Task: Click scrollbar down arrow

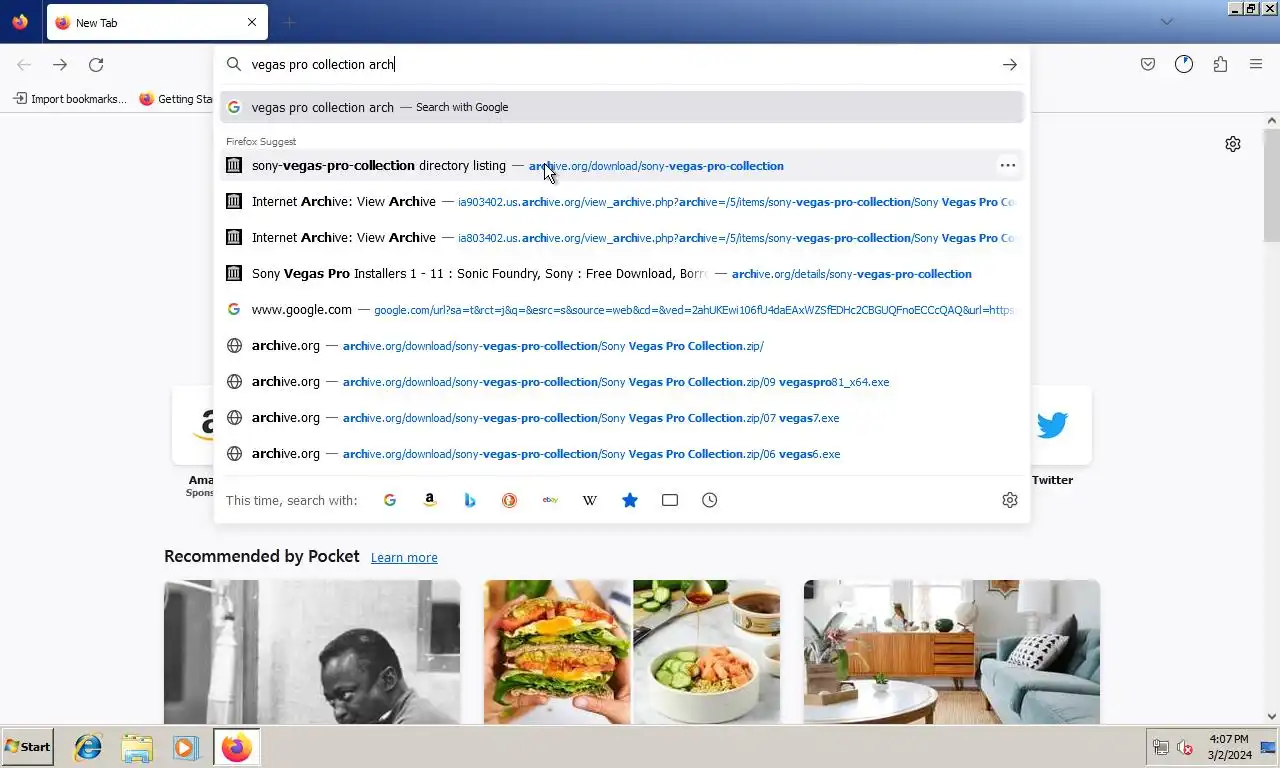Action: pos(1272,716)
